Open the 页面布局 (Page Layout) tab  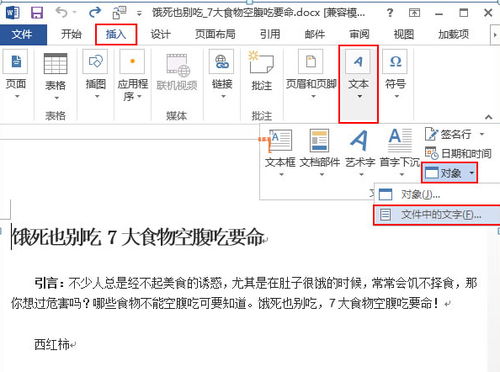coord(215,34)
